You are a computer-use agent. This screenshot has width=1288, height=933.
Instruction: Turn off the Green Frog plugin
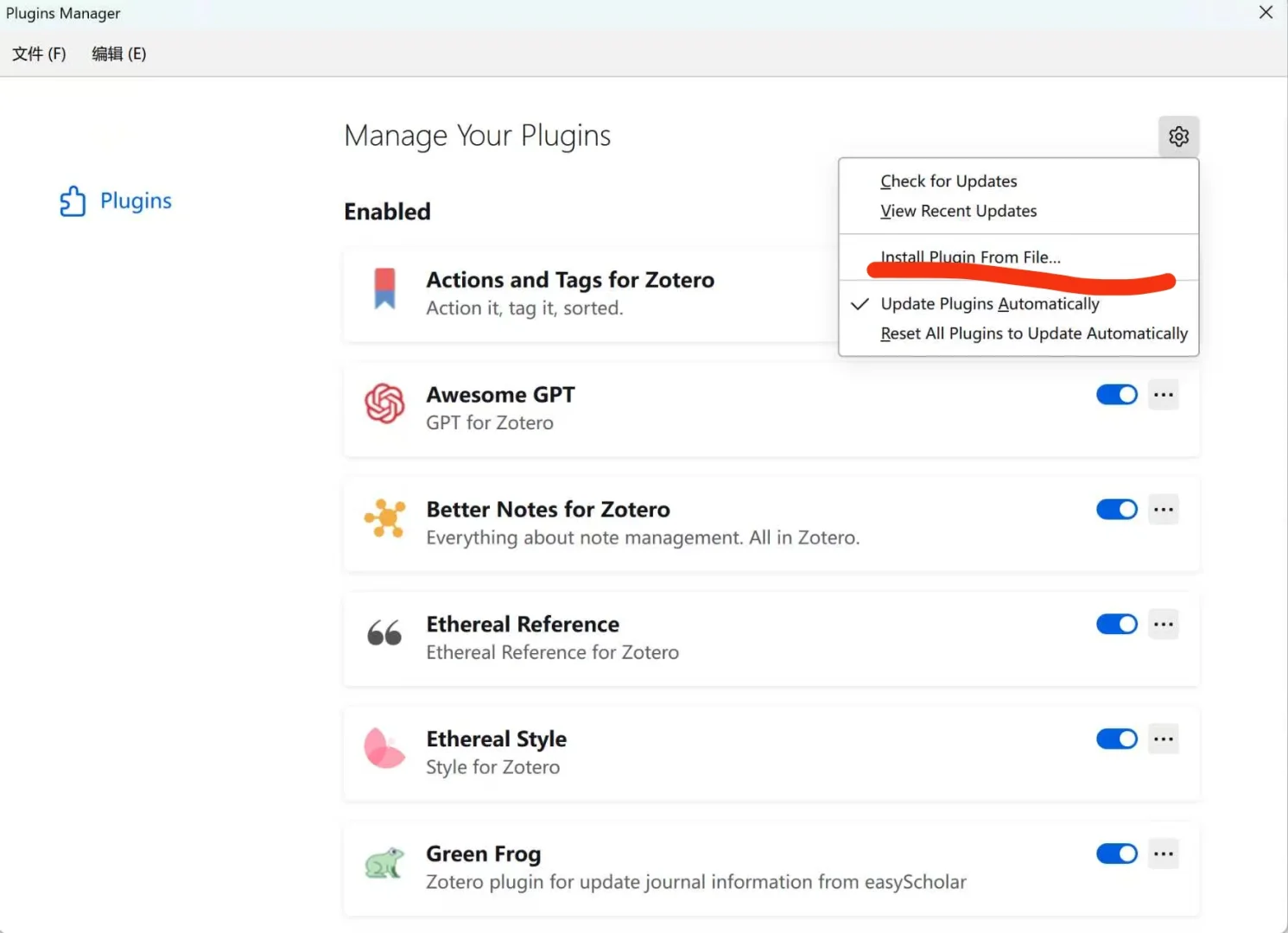click(x=1116, y=854)
